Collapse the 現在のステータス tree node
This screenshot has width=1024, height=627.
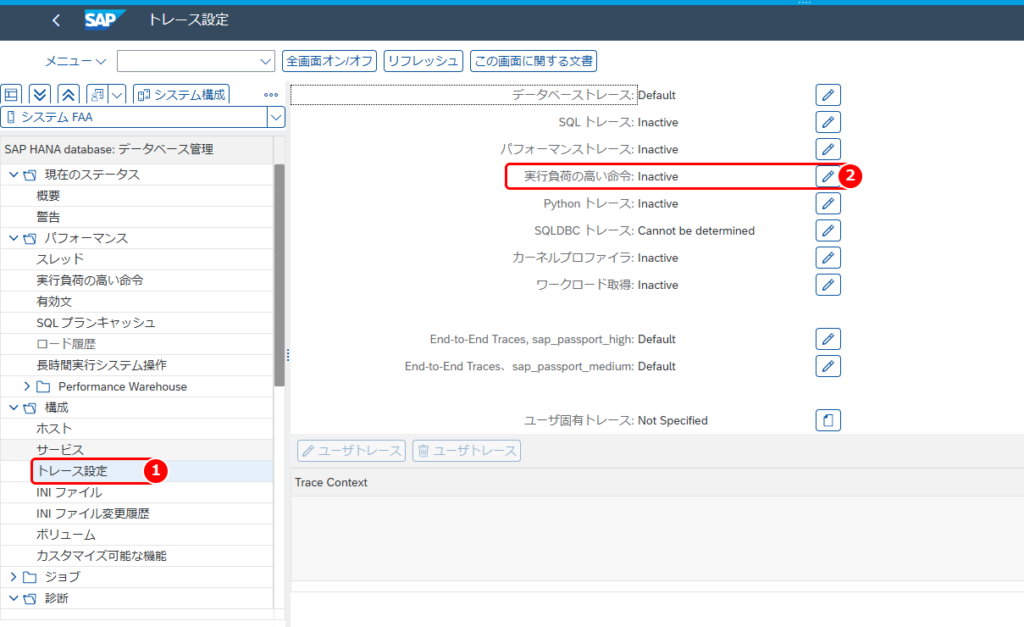pos(13,174)
